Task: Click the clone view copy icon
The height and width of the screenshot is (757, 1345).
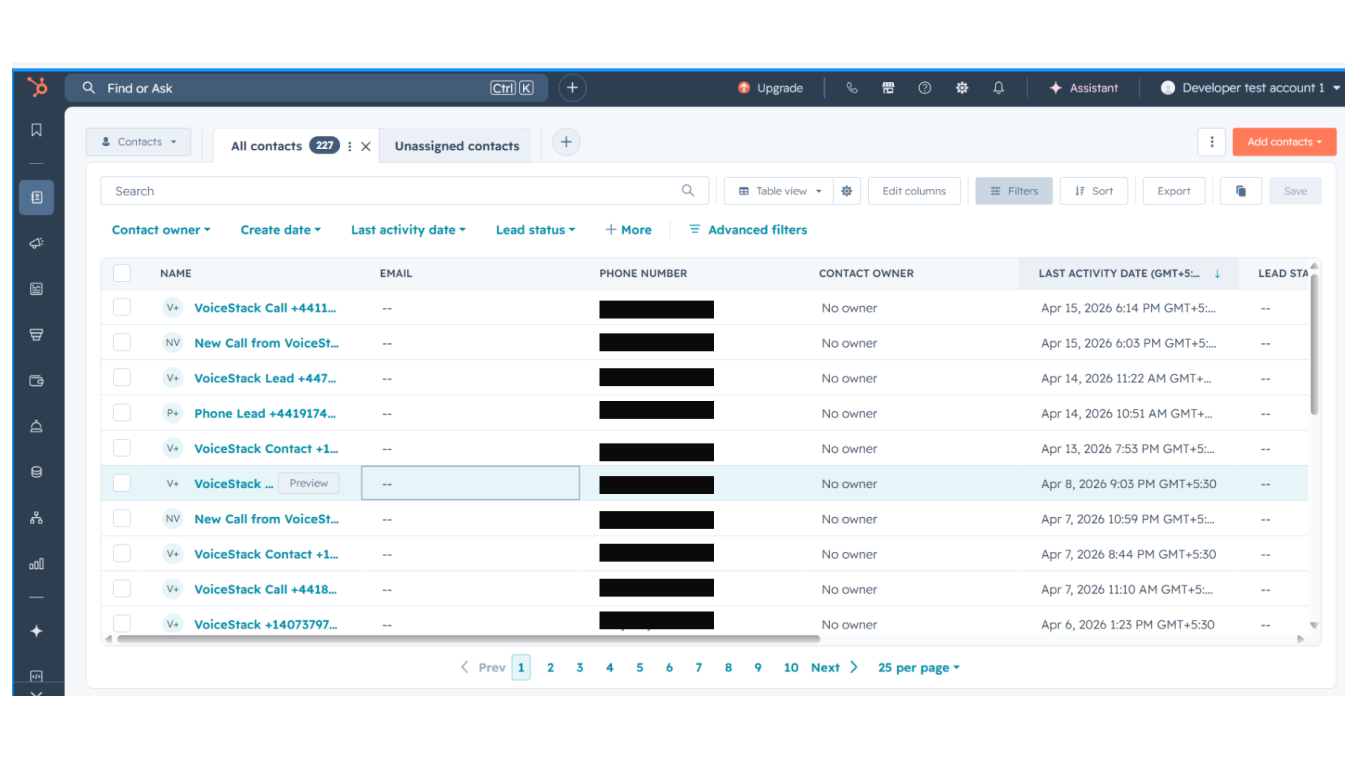Action: (1241, 191)
